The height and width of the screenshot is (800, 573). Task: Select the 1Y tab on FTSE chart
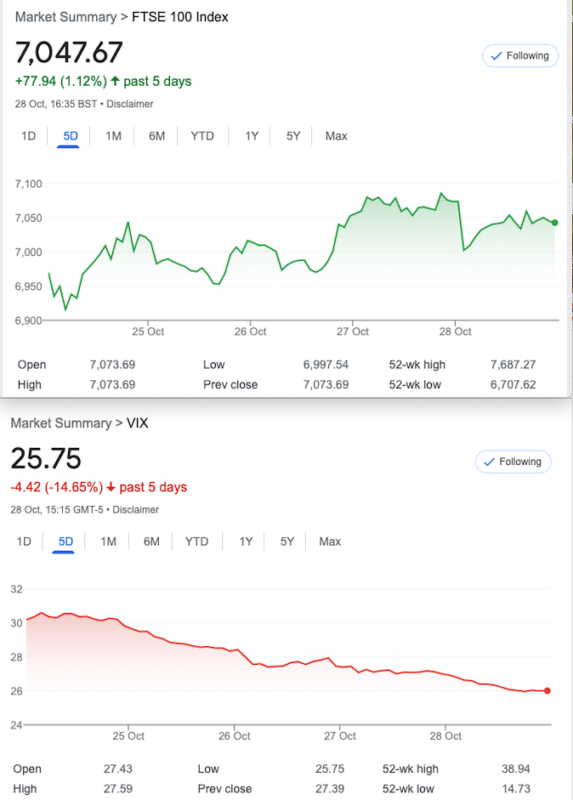(252, 136)
